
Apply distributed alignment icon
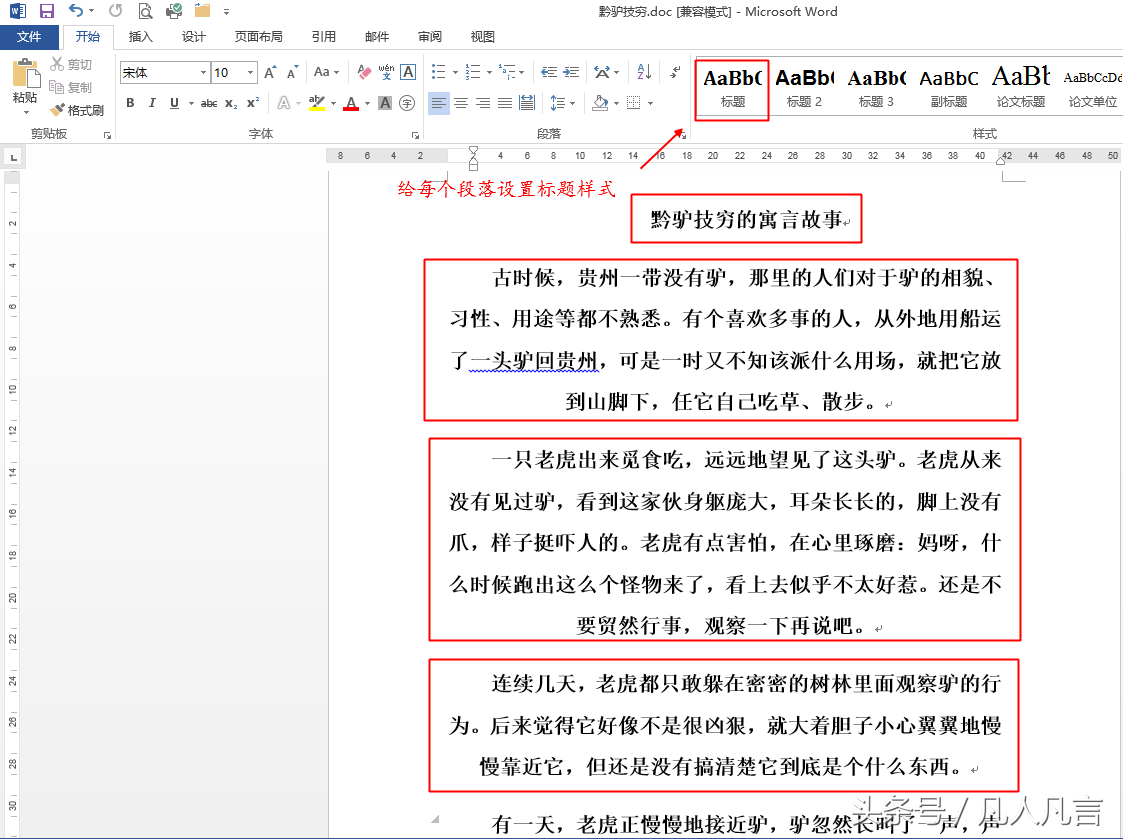(x=527, y=103)
